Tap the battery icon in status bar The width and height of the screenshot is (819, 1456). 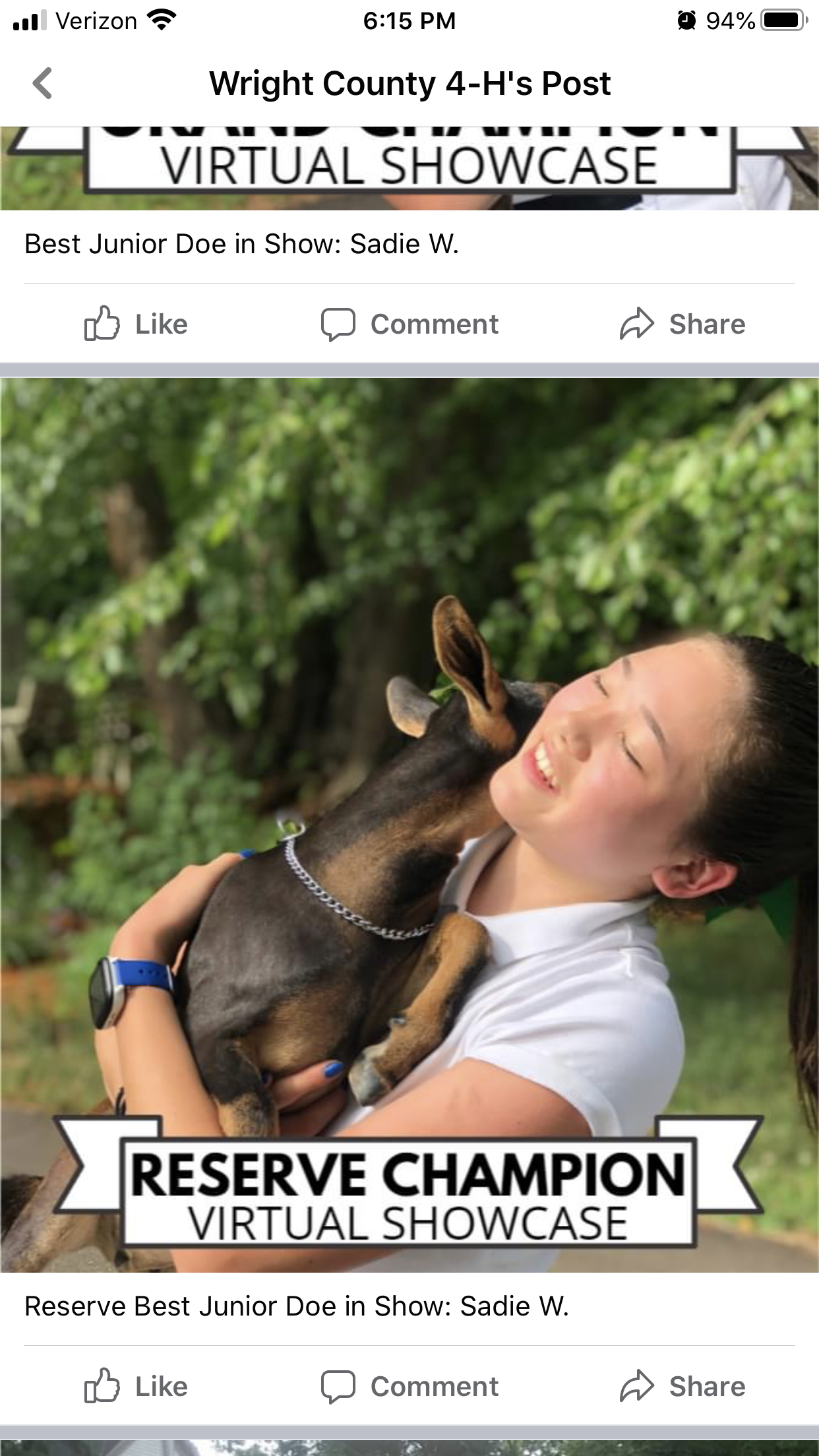[x=784, y=20]
